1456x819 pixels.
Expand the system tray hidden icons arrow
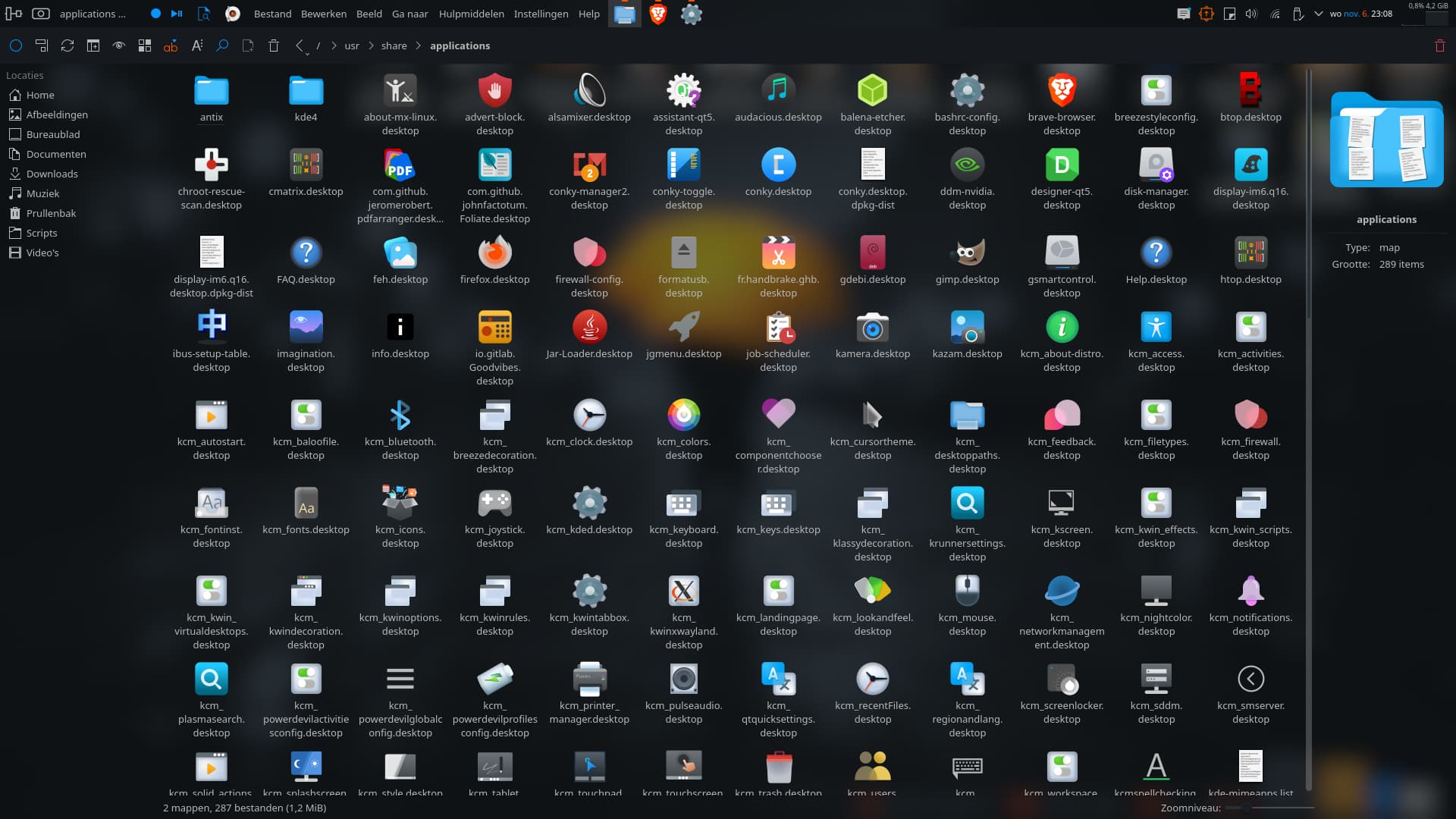tap(1319, 14)
